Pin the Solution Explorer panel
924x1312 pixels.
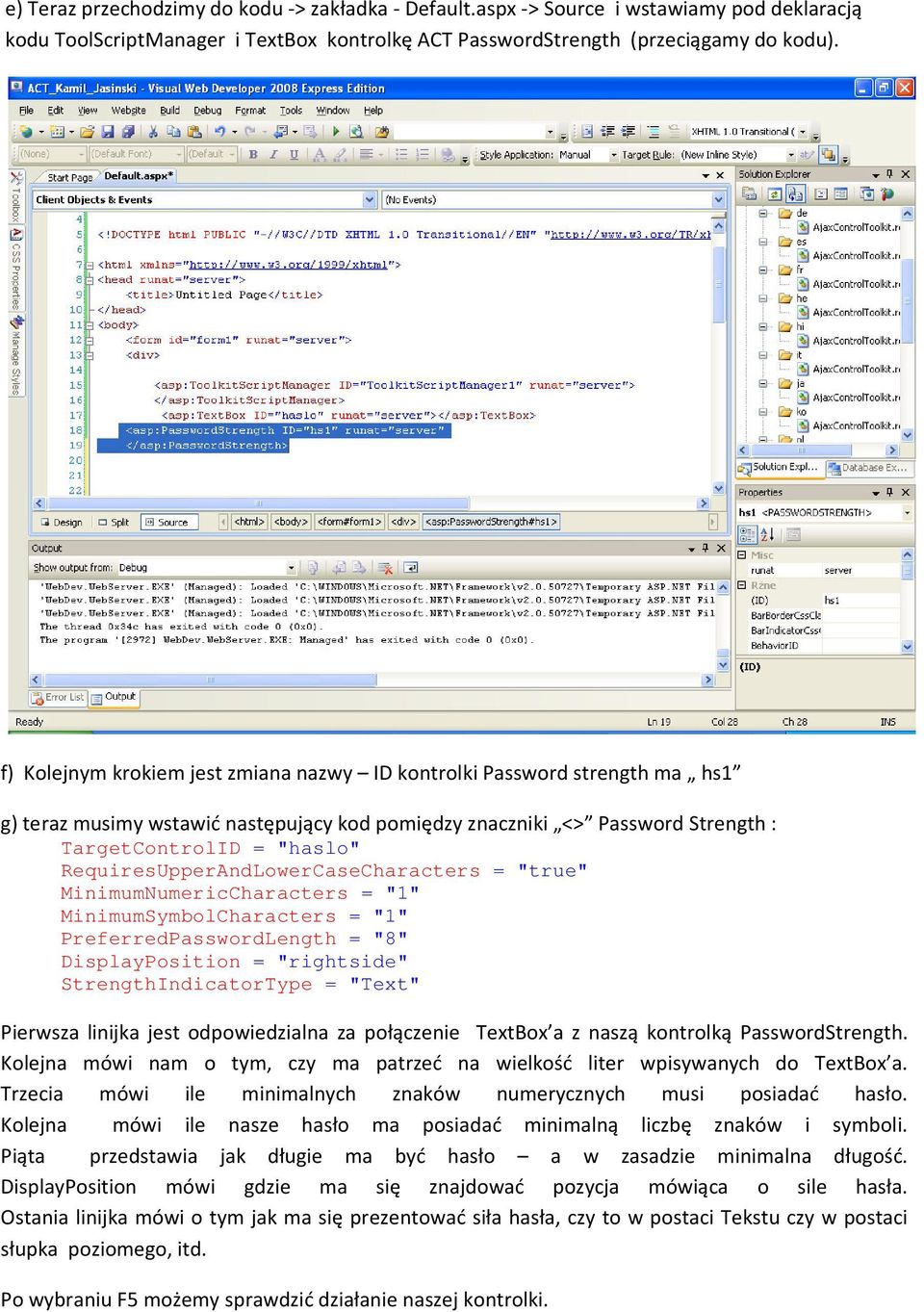890,174
